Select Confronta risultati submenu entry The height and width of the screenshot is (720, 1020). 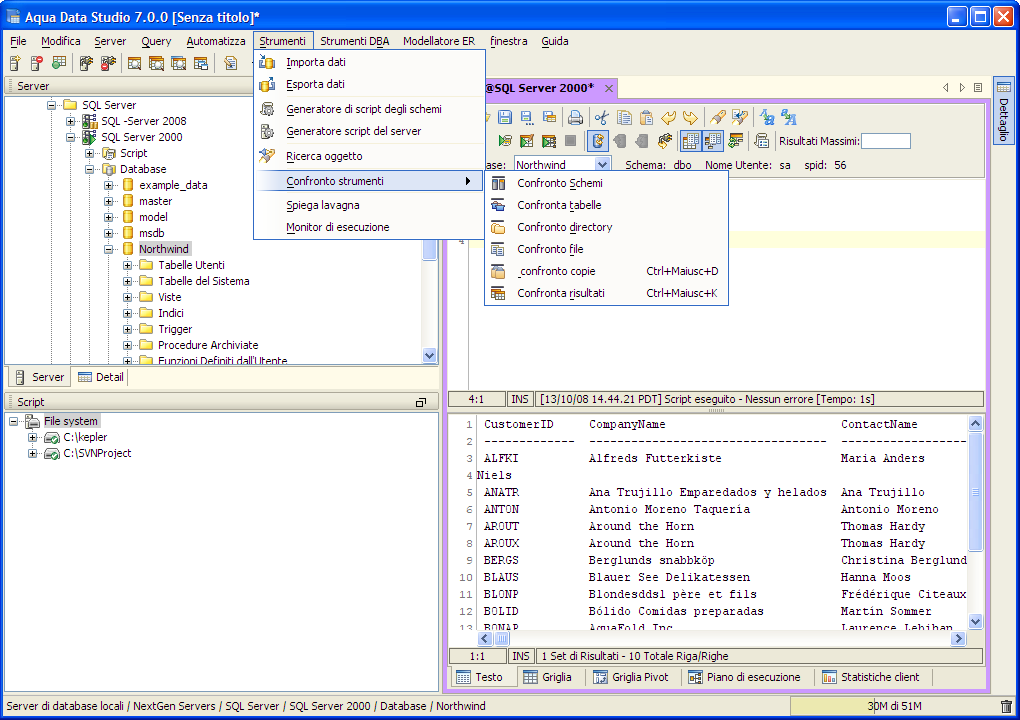(606, 293)
